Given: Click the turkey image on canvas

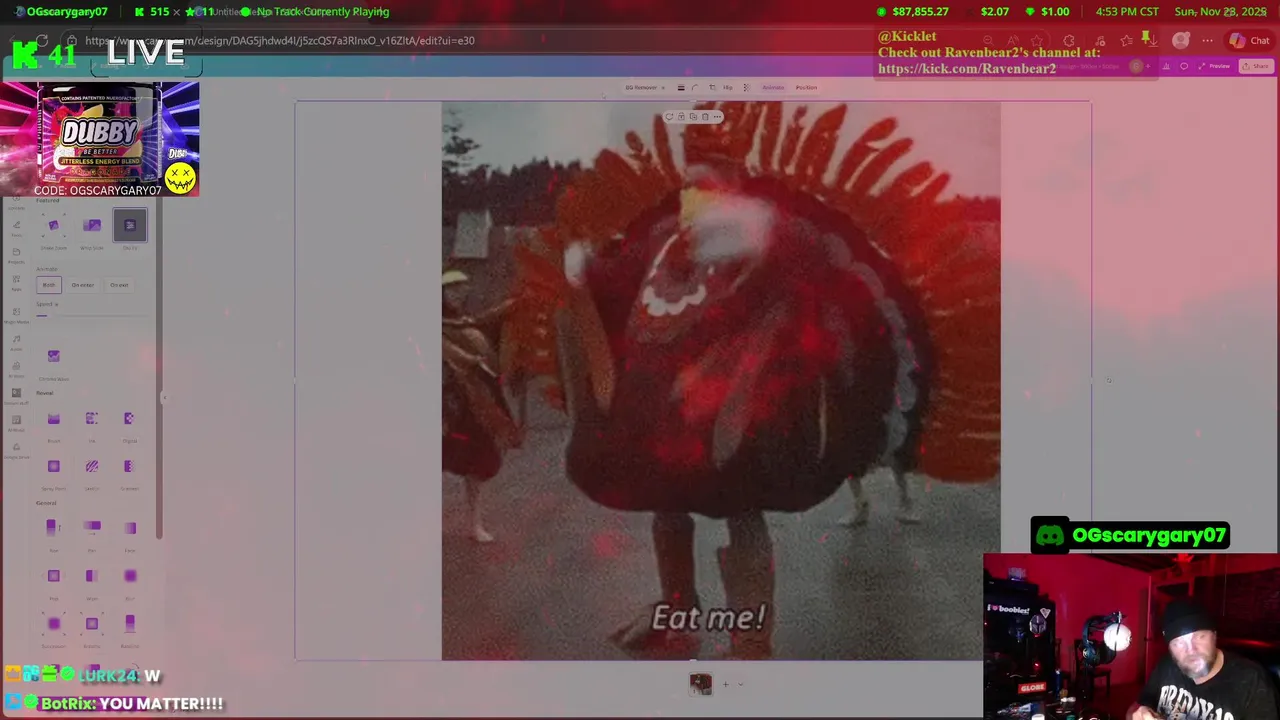Looking at the screenshot, I should (x=720, y=380).
